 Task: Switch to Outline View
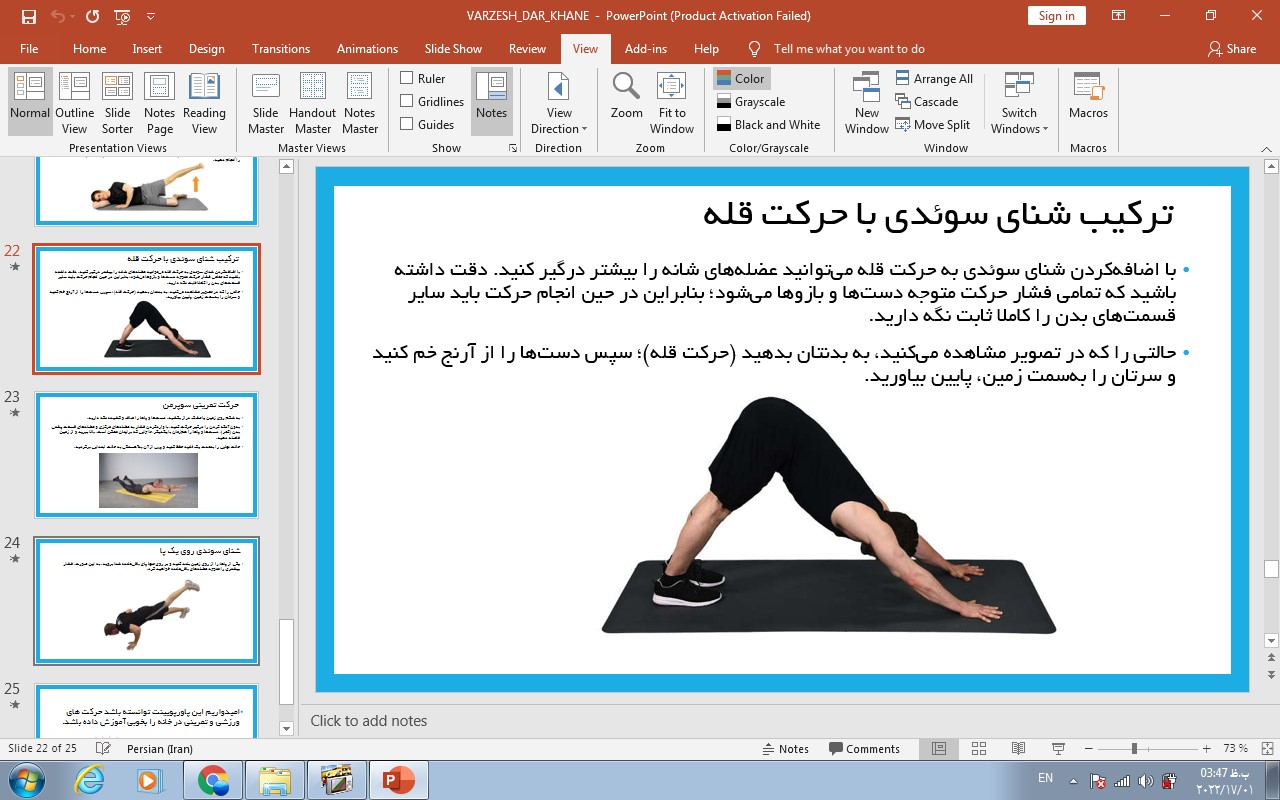point(75,102)
